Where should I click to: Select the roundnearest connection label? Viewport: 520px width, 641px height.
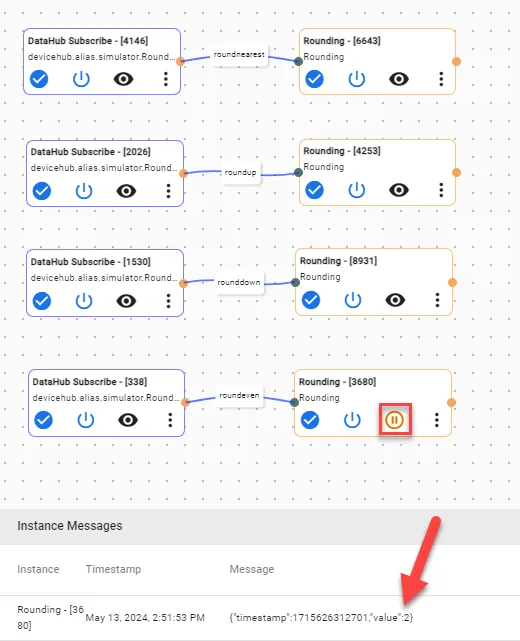click(239, 55)
